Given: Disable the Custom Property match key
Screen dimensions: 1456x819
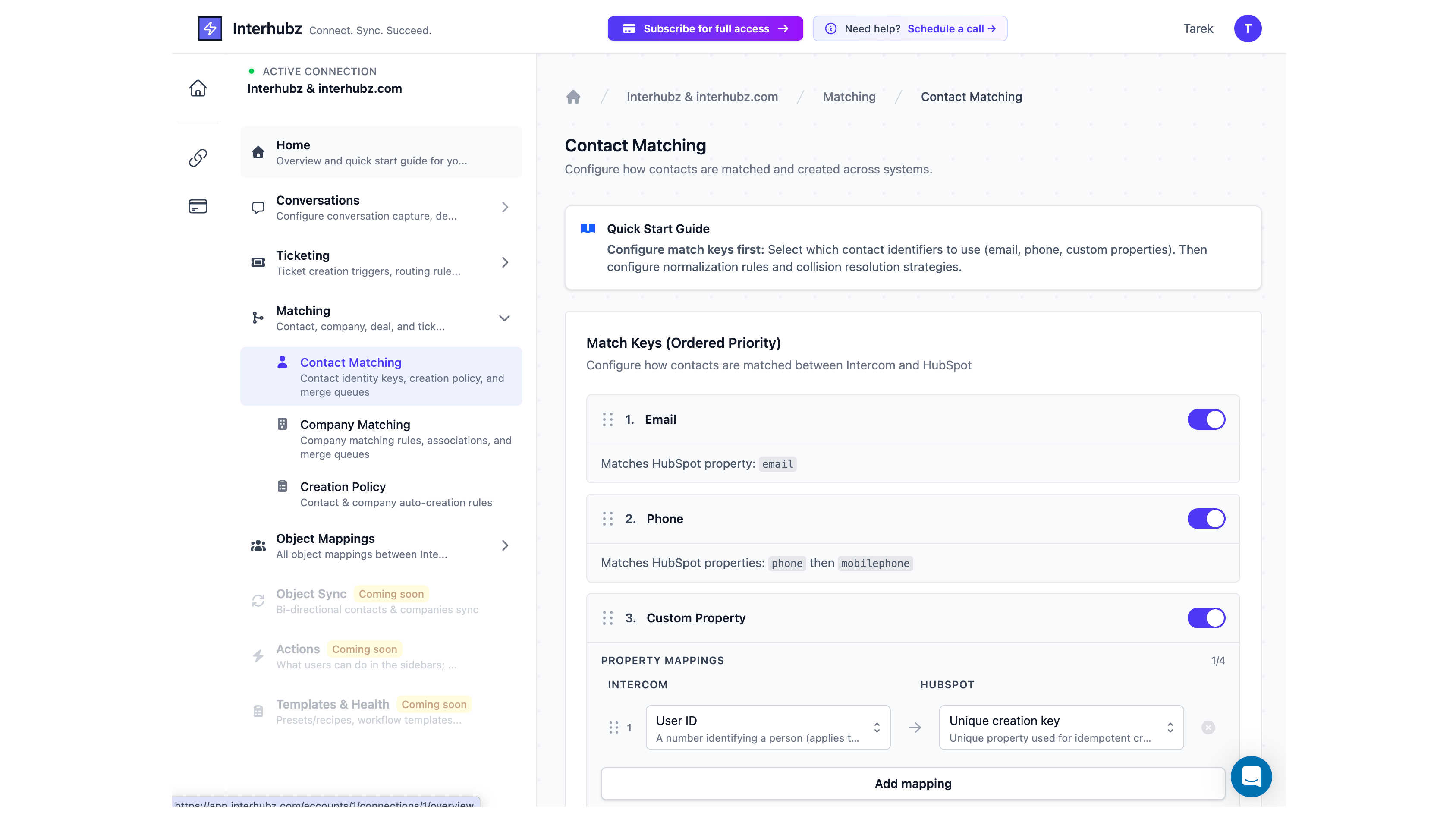Looking at the screenshot, I should click(1206, 618).
